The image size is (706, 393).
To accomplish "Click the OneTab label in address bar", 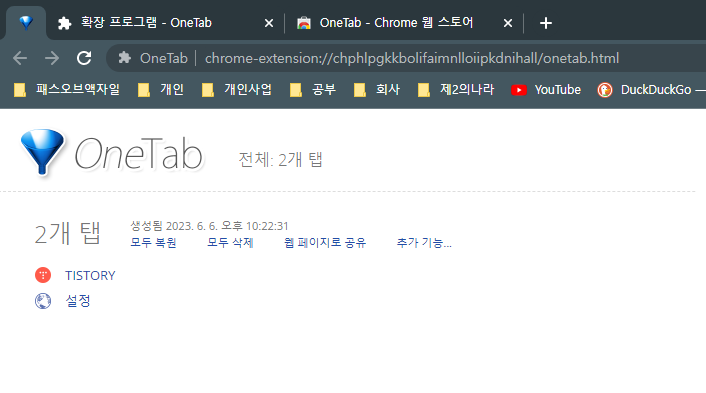I will [x=163, y=58].
